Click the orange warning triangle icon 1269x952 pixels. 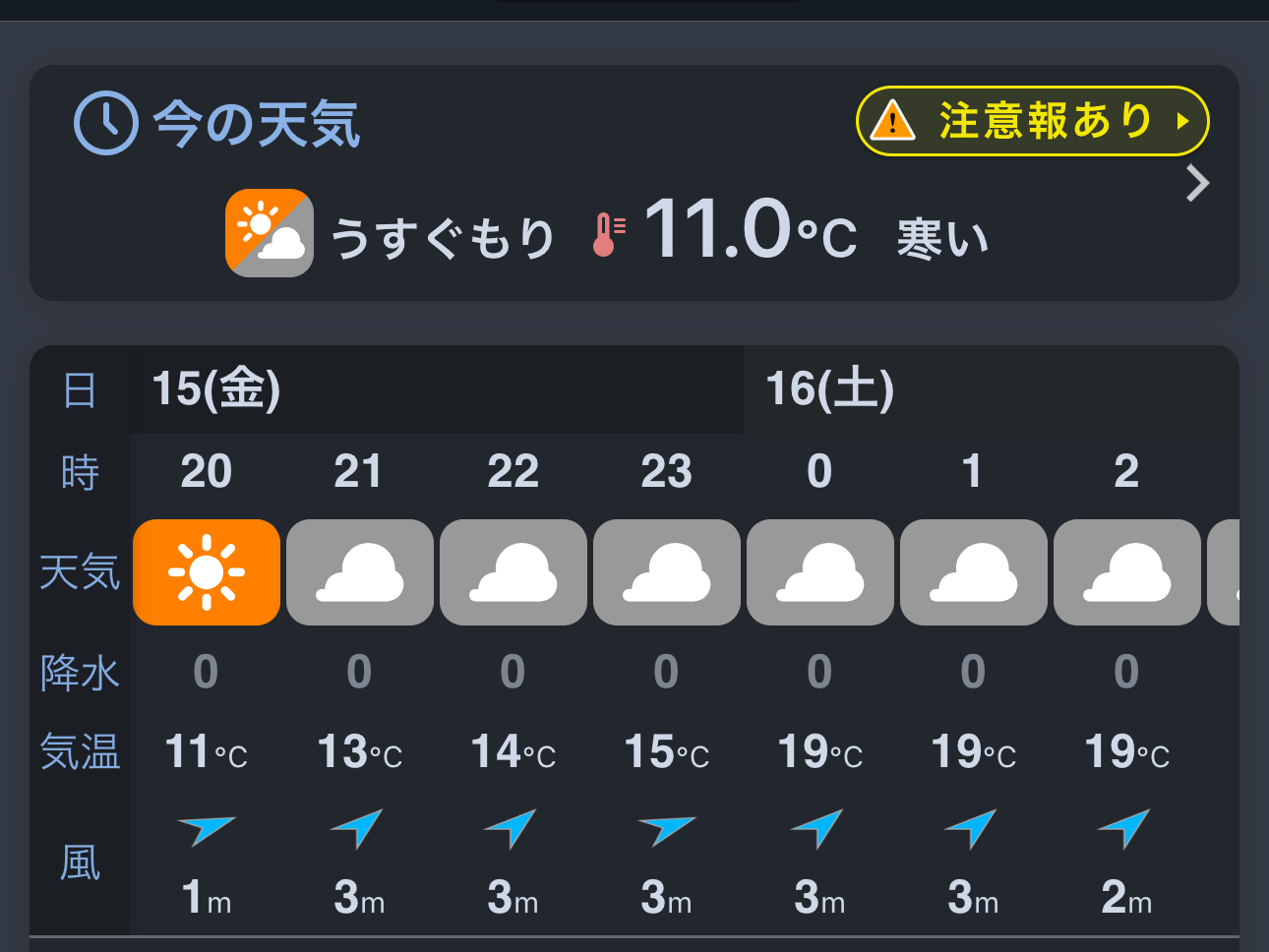tap(893, 121)
